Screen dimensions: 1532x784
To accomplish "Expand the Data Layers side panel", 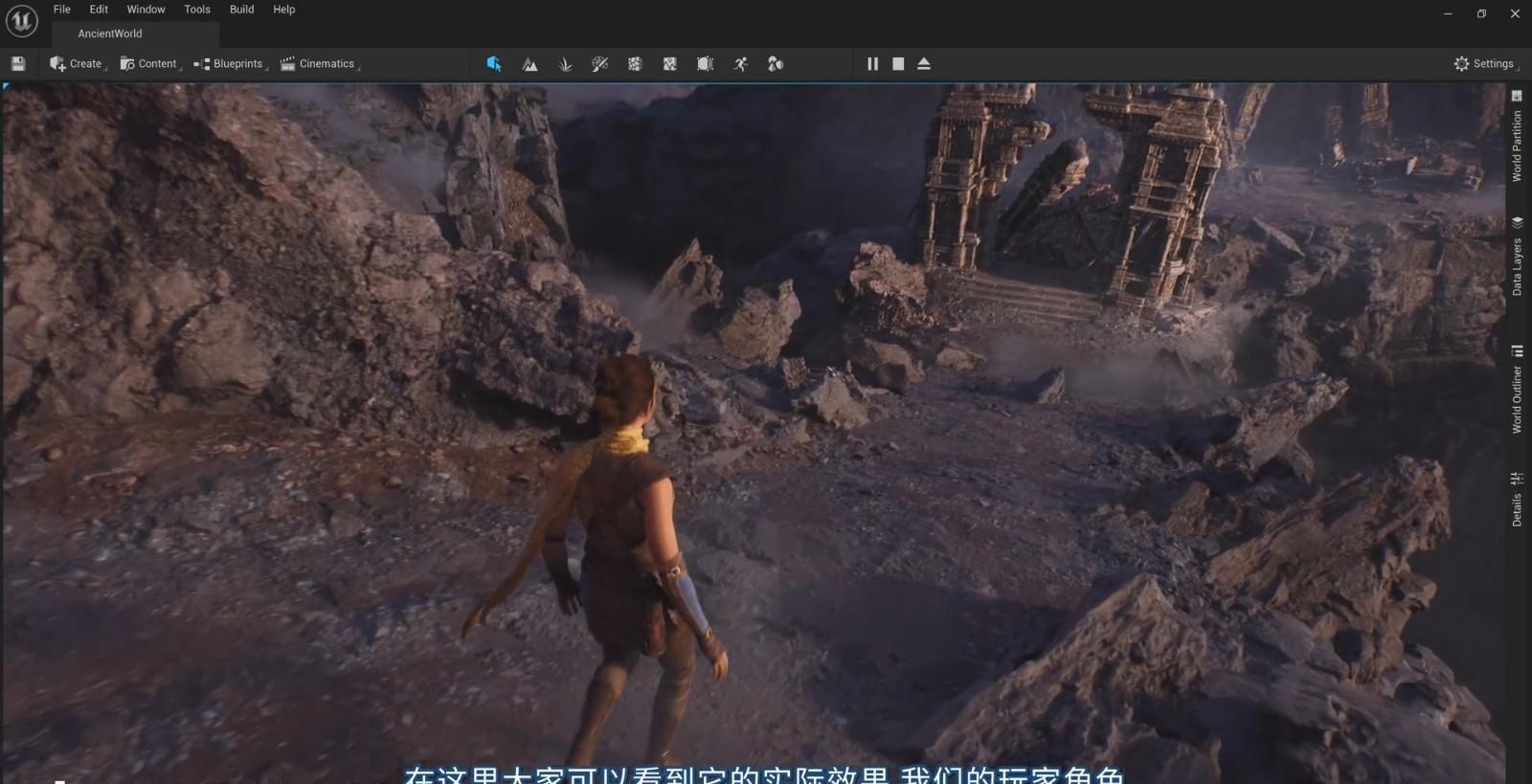I will [x=1517, y=256].
